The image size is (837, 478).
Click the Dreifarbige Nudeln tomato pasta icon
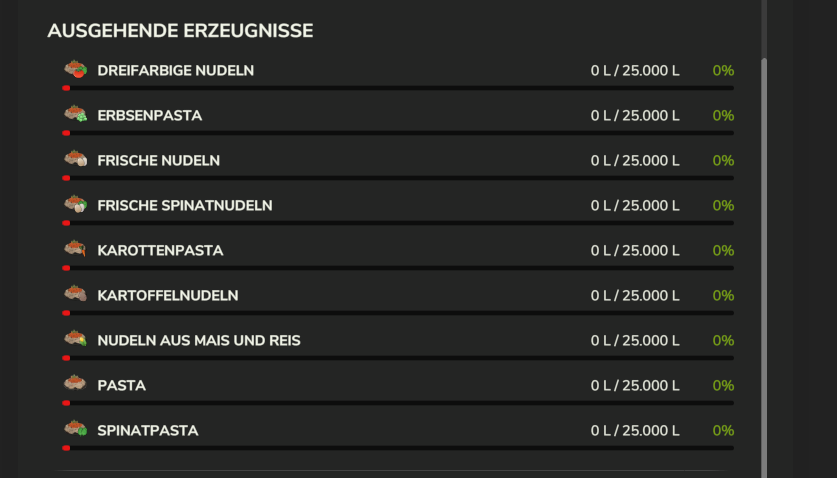coord(75,69)
